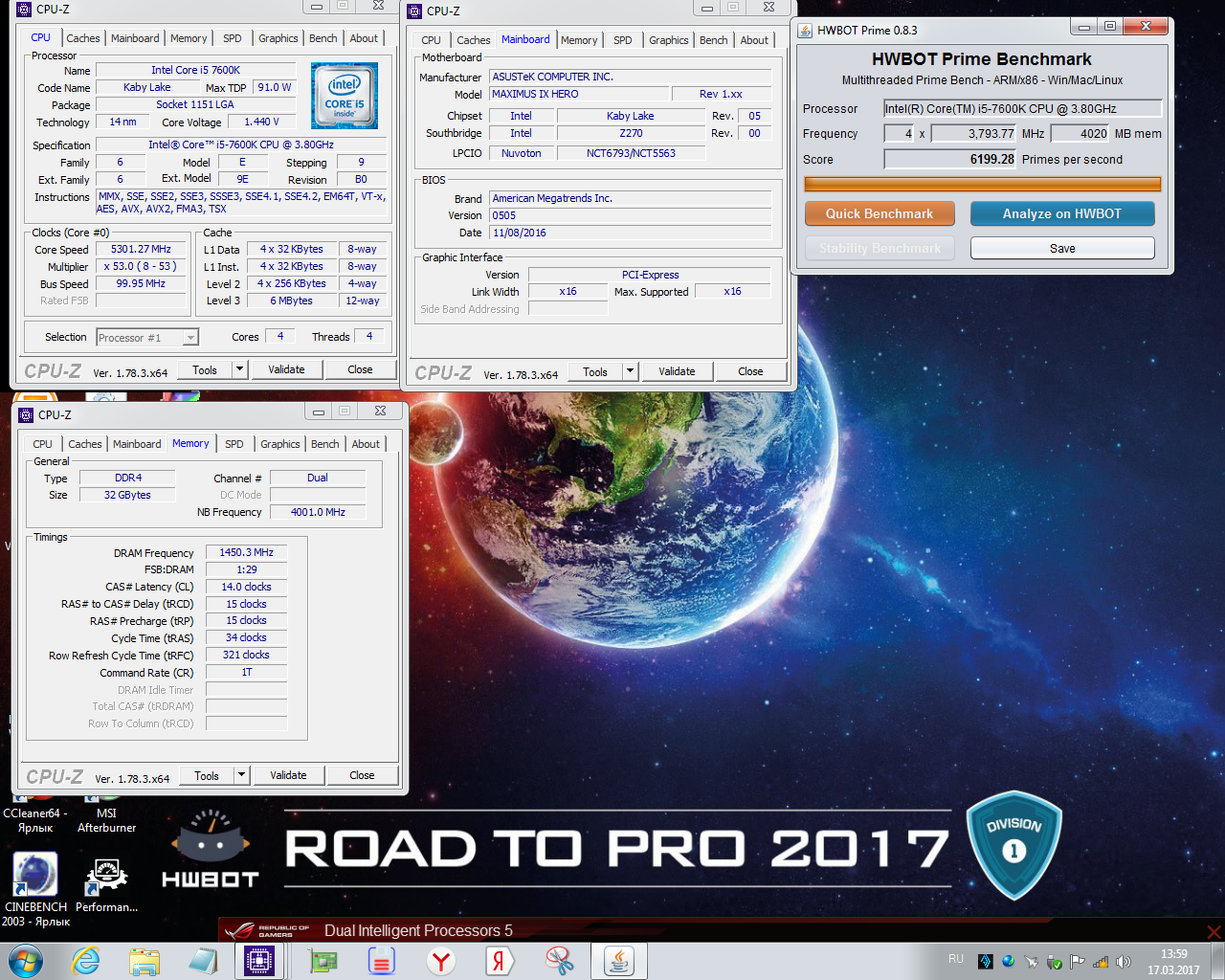Screen dimensions: 1225x980
Task: Click MAXIMUS IX HERO model value
Action: [579, 94]
